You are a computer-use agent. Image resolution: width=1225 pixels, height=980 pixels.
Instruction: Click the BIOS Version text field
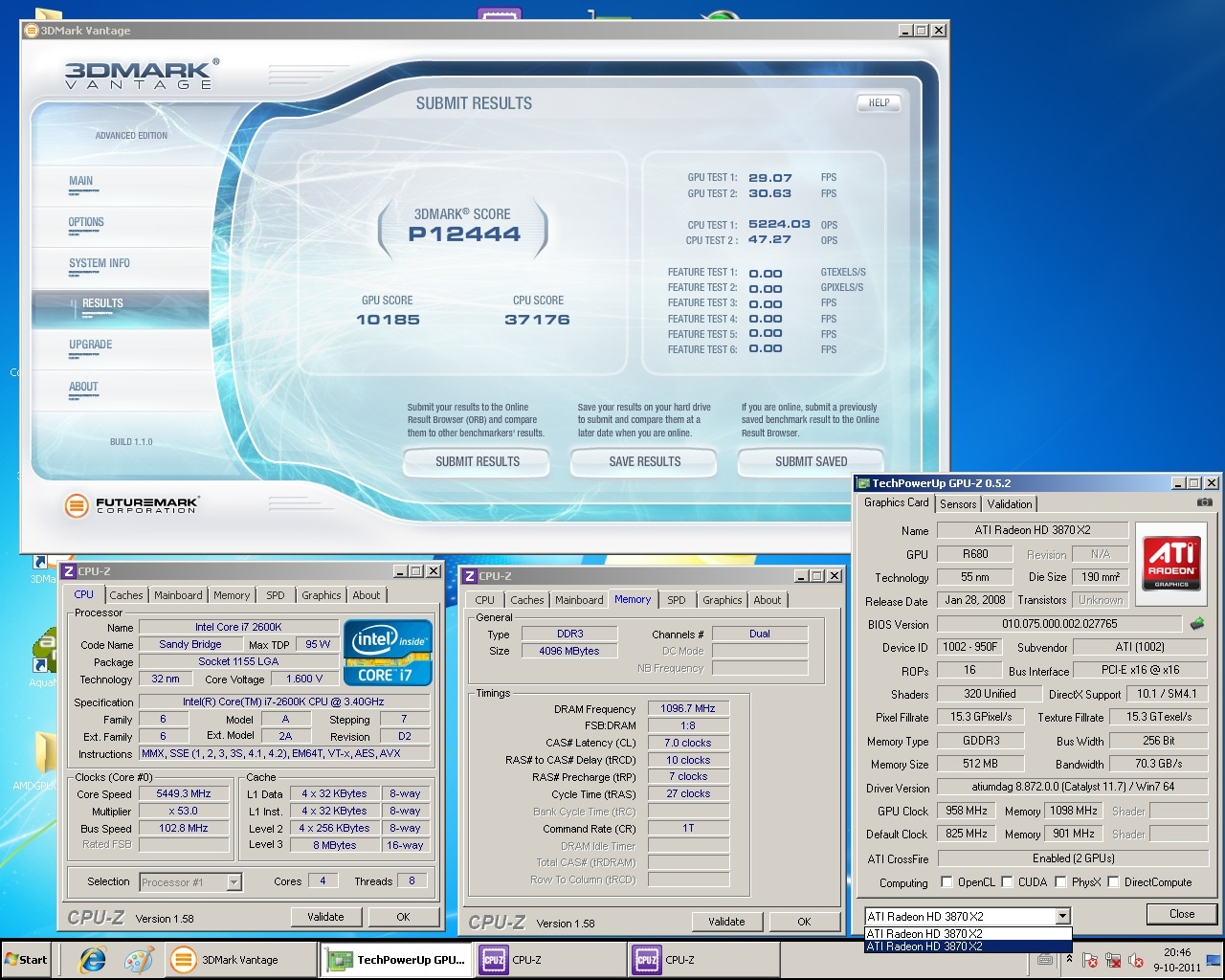(x=1058, y=624)
